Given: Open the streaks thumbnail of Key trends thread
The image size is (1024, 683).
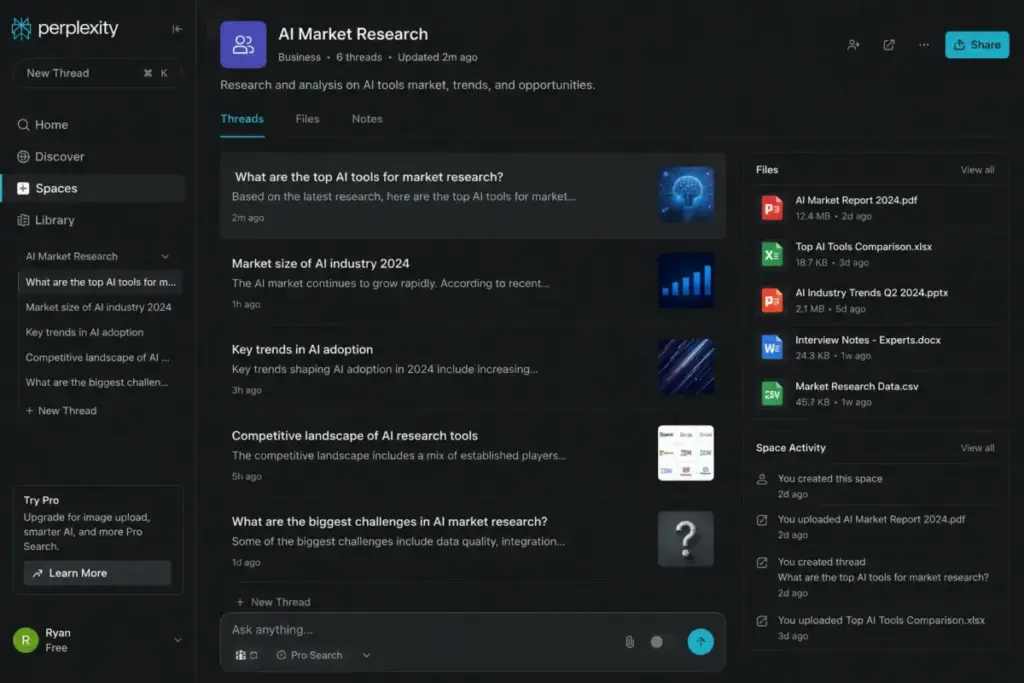Looking at the screenshot, I should [686, 366].
